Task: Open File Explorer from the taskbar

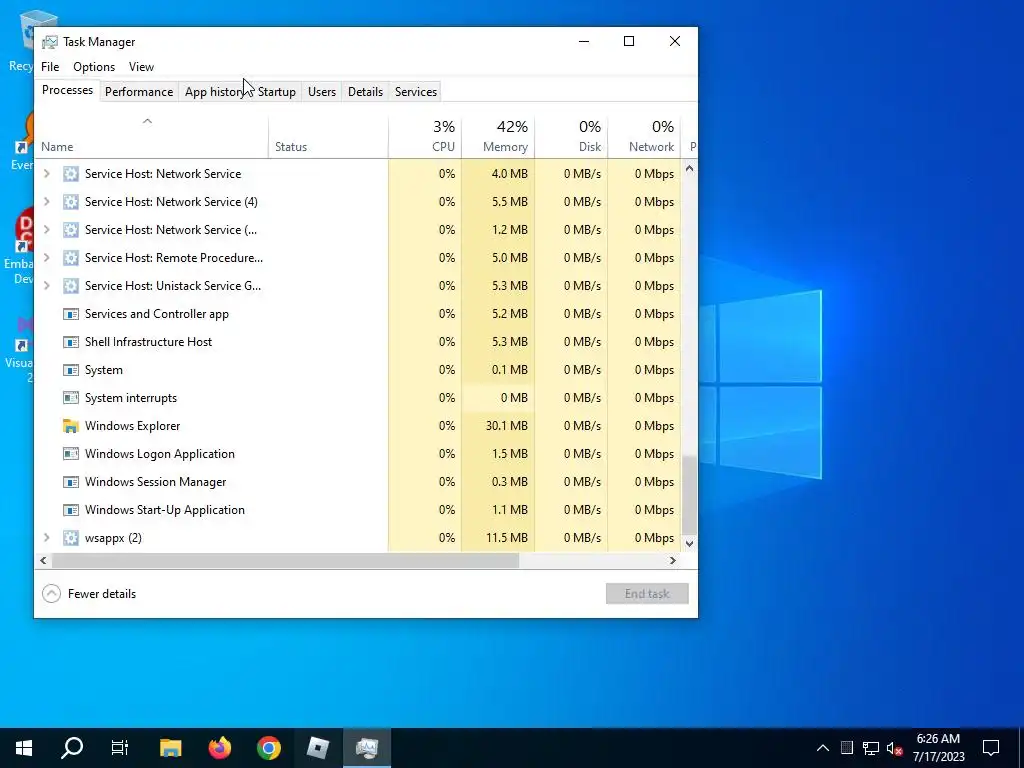Action: [170, 748]
